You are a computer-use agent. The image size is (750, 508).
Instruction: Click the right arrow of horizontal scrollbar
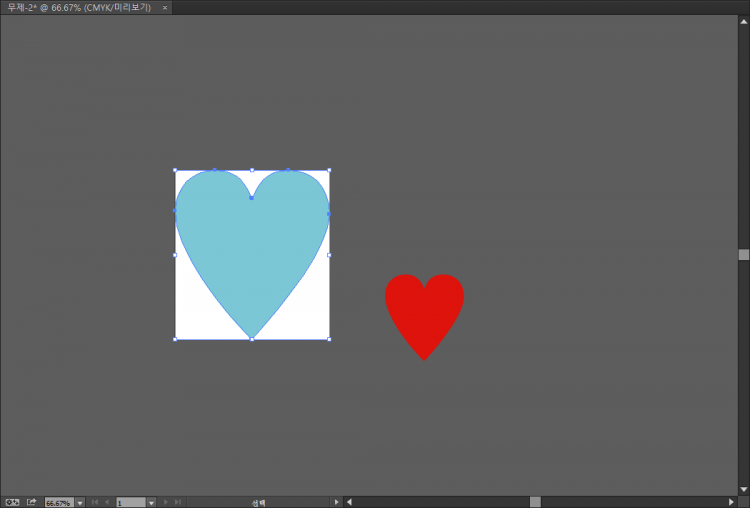pyautogui.click(x=731, y=502)
